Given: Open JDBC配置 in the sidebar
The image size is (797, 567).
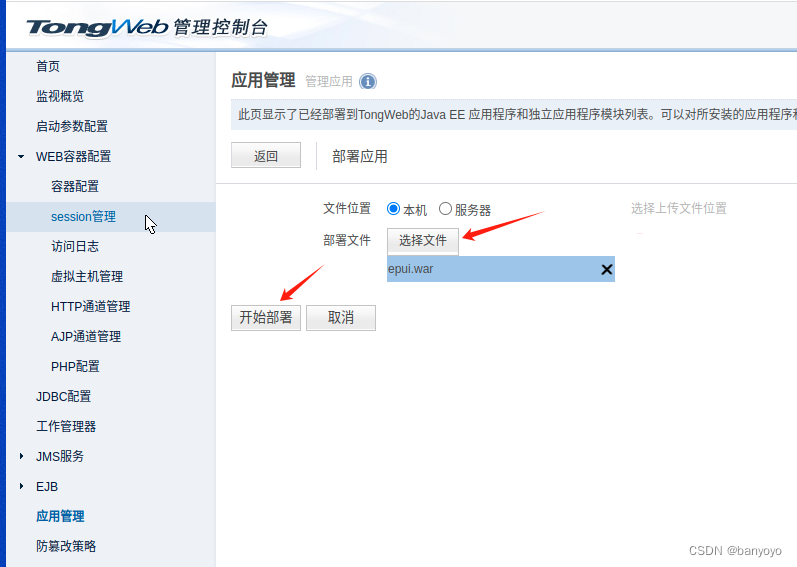Looking at the screenshot, I should [64, 396].
